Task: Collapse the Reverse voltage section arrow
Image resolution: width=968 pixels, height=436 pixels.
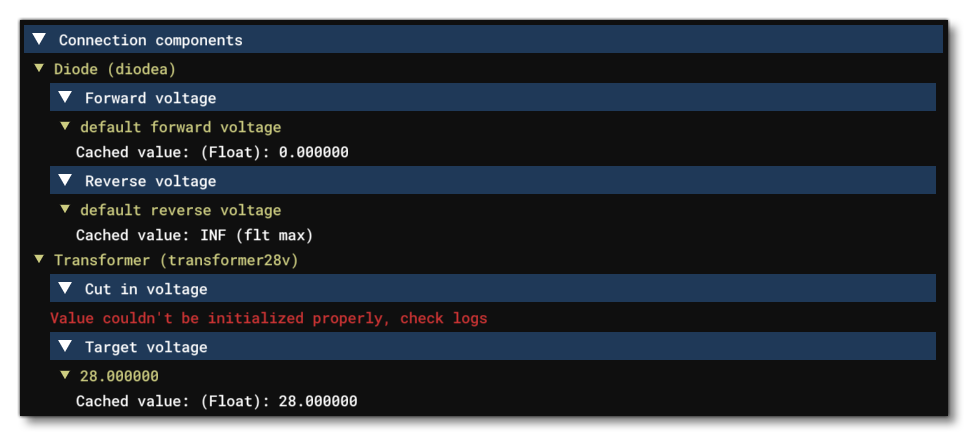Action: click(65, 181)
